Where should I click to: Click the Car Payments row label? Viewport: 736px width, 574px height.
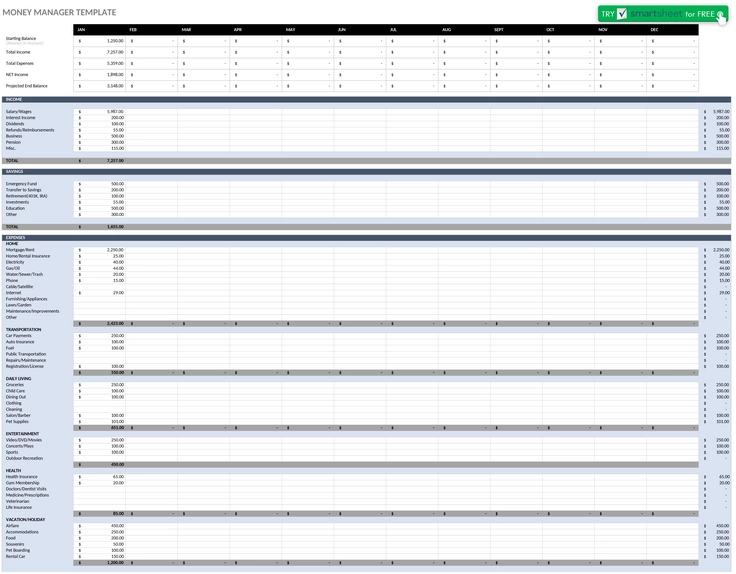coord(19,336)
